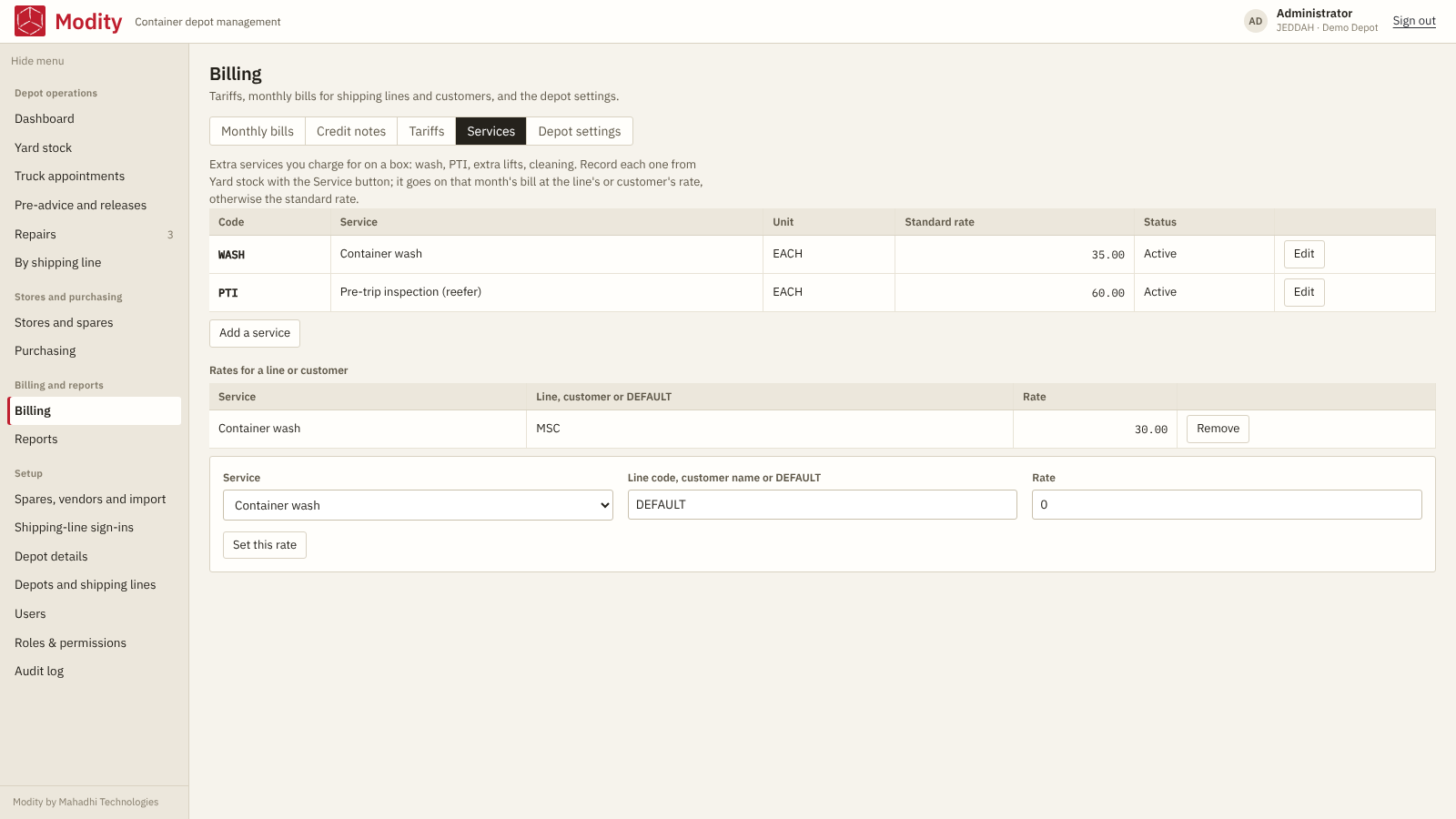Viewport: 1456px width, 819px height.
Task: Open Truck appointments page
Action: tap(95, 177)
